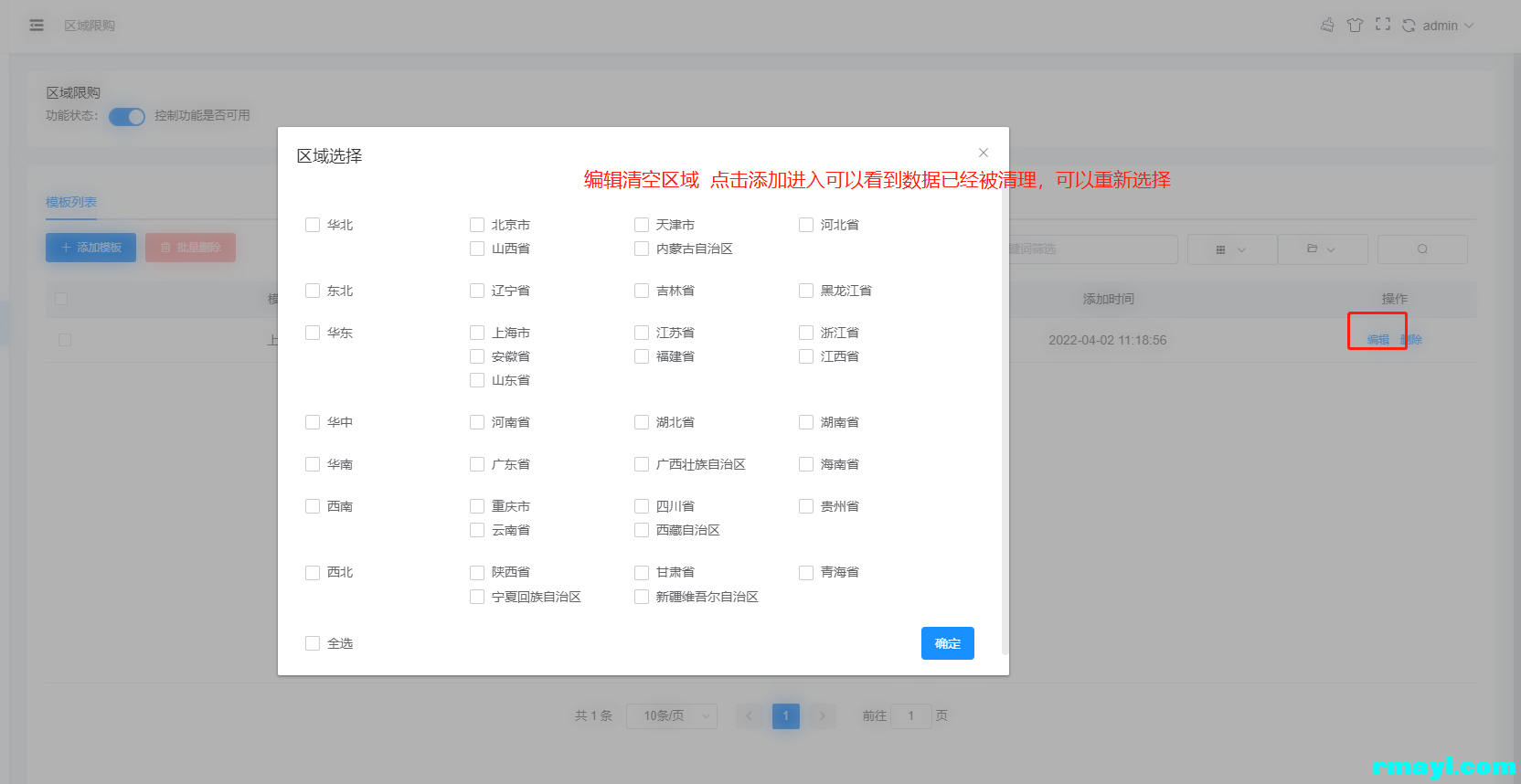Screen dimensions: 1521x784
Task: Check the 西北 region checkbox
Action: pos(313,572)
